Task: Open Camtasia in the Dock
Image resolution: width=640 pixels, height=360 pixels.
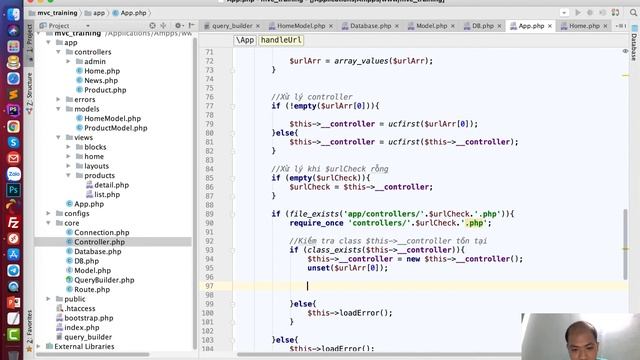Action: pyautogui.click(x=13, y=334)
